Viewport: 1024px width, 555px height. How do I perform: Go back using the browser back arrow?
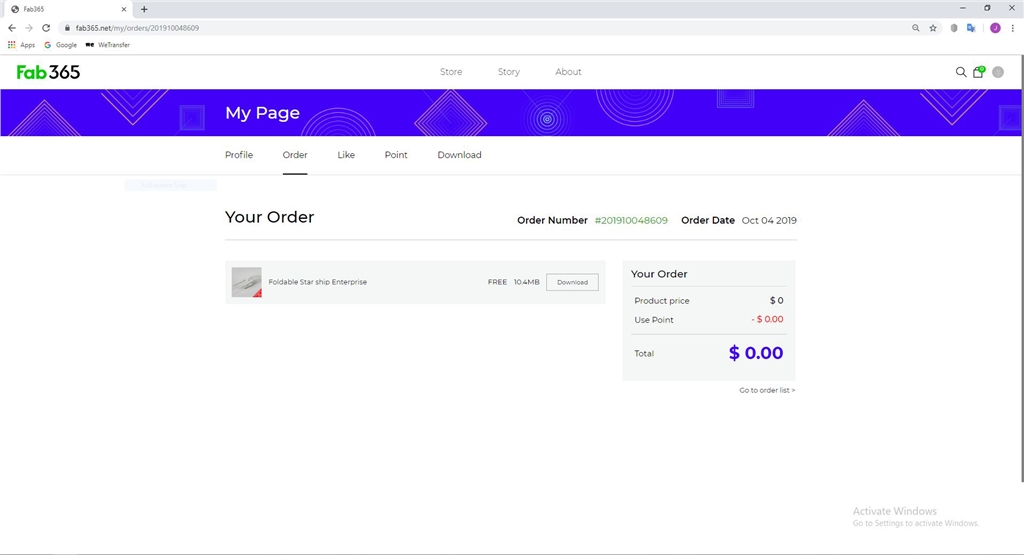tap(12, 28)
